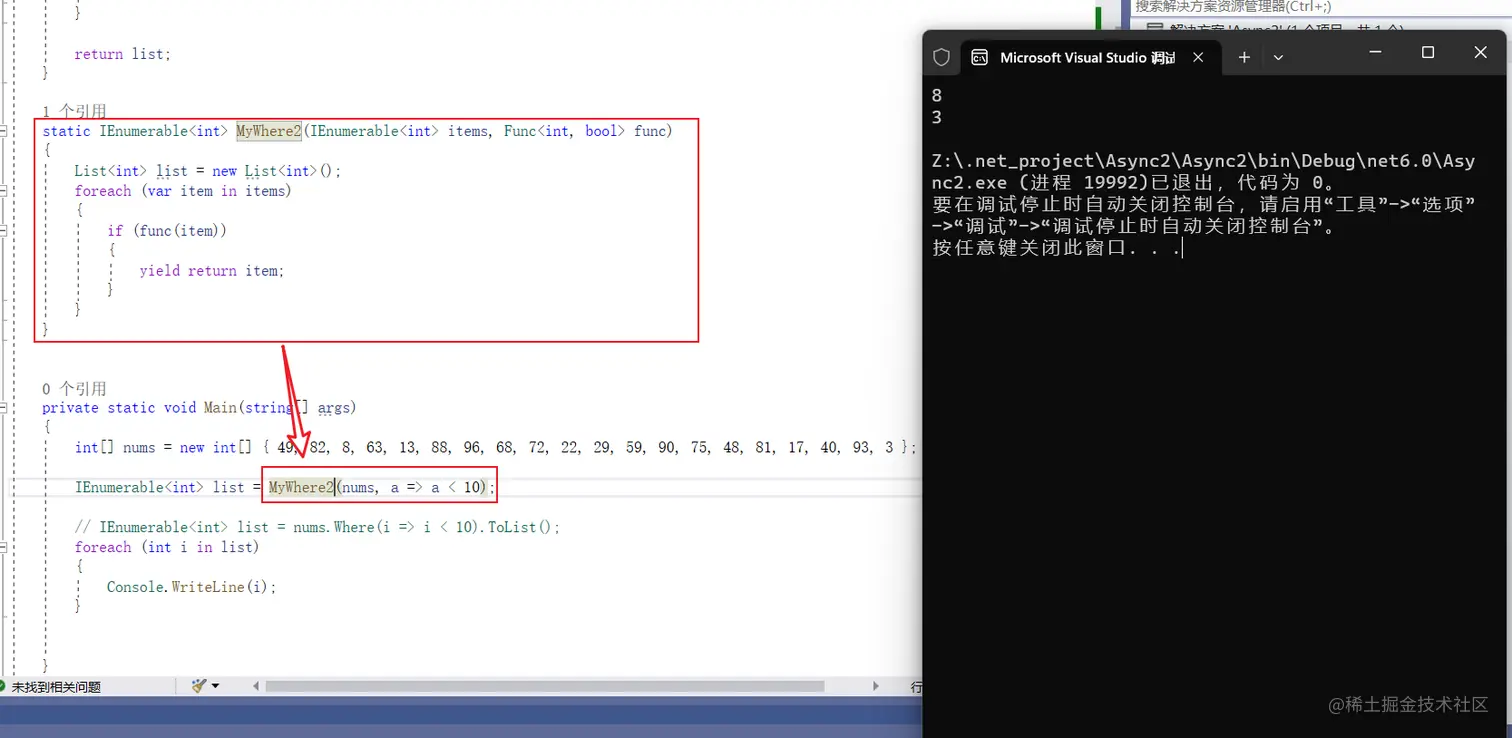Close the Microsoft Visual Studio console tab
The image size is (1512, 738).
(1198, 57)
